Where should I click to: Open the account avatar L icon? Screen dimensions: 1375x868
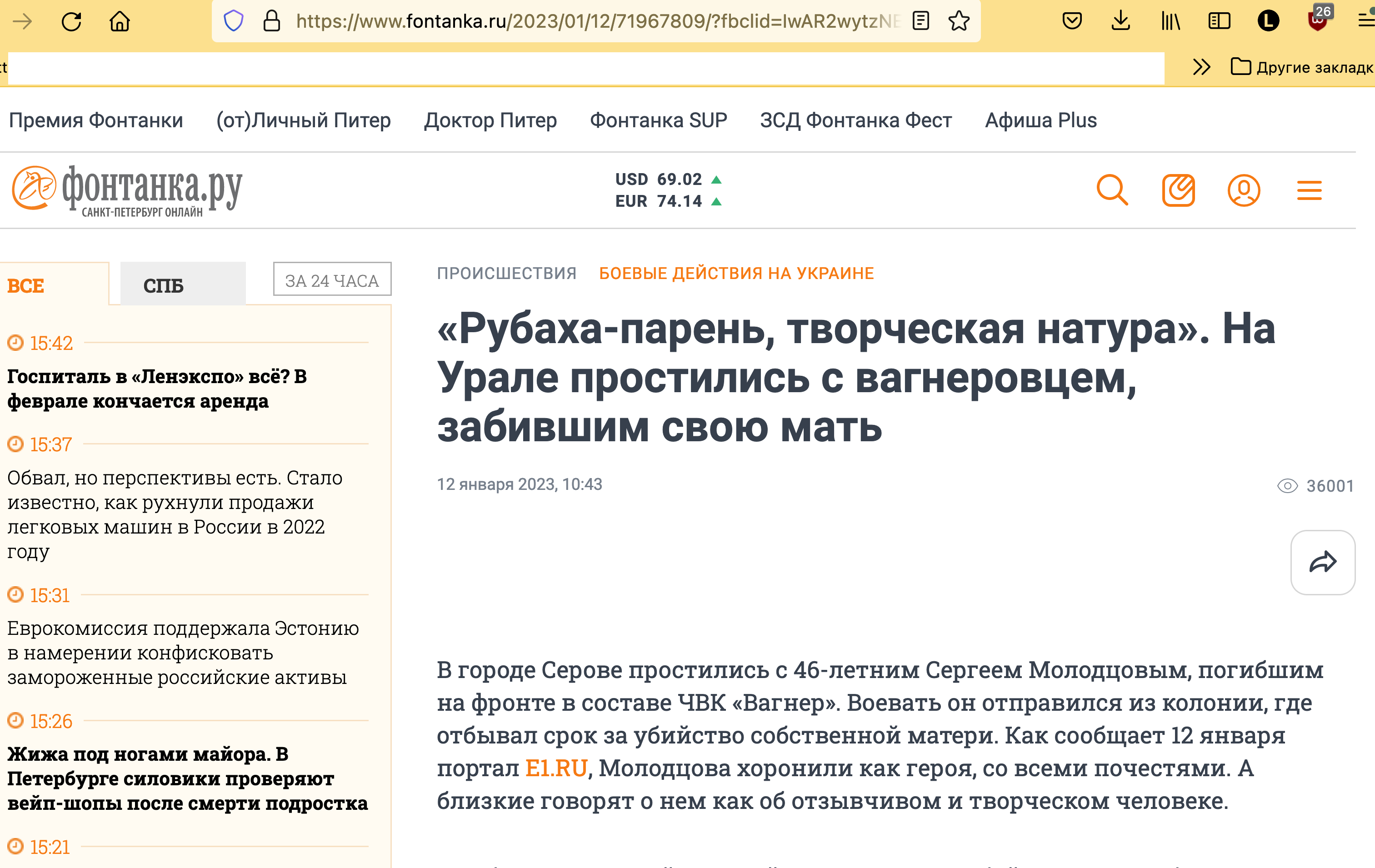pos(1268,21)
